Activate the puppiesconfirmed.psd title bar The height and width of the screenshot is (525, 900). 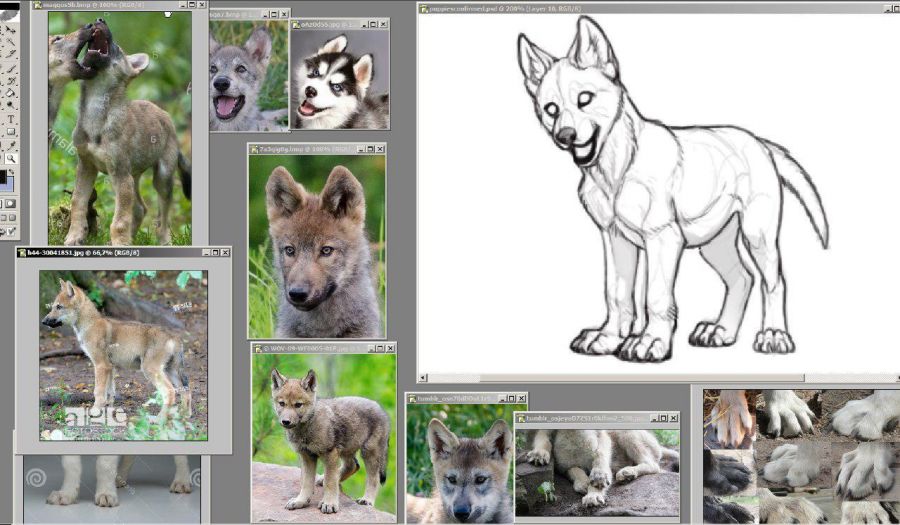pyautogui.click(x=650, y=8)
